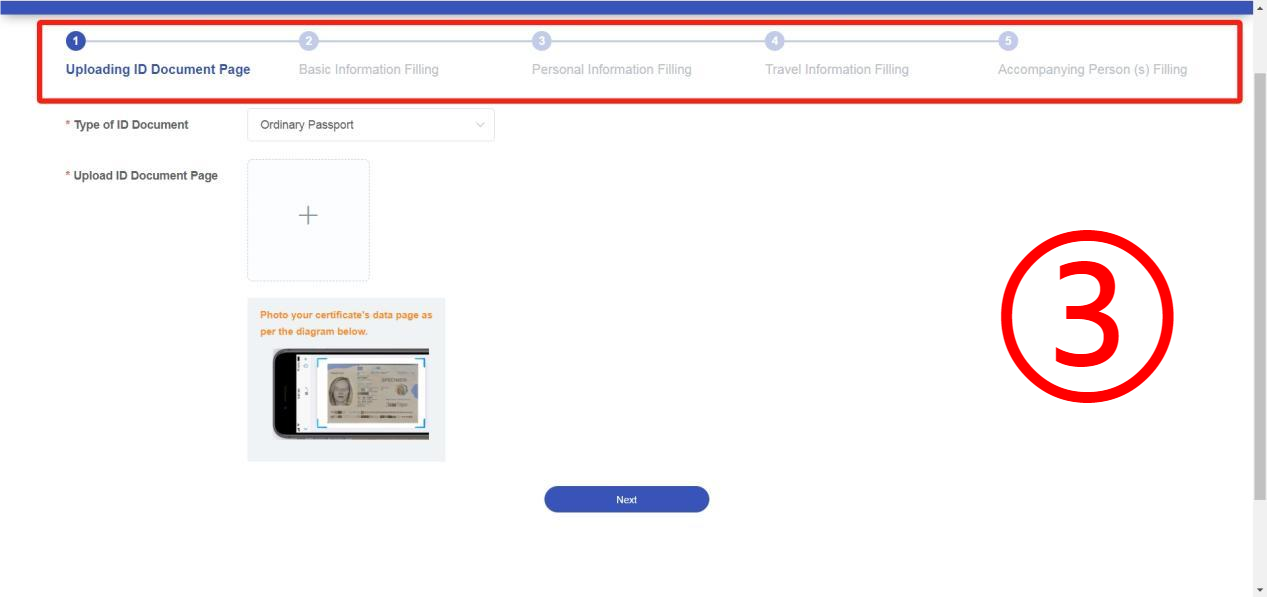Go to Accompanying Person (s) Filling step

(1093, 69)
